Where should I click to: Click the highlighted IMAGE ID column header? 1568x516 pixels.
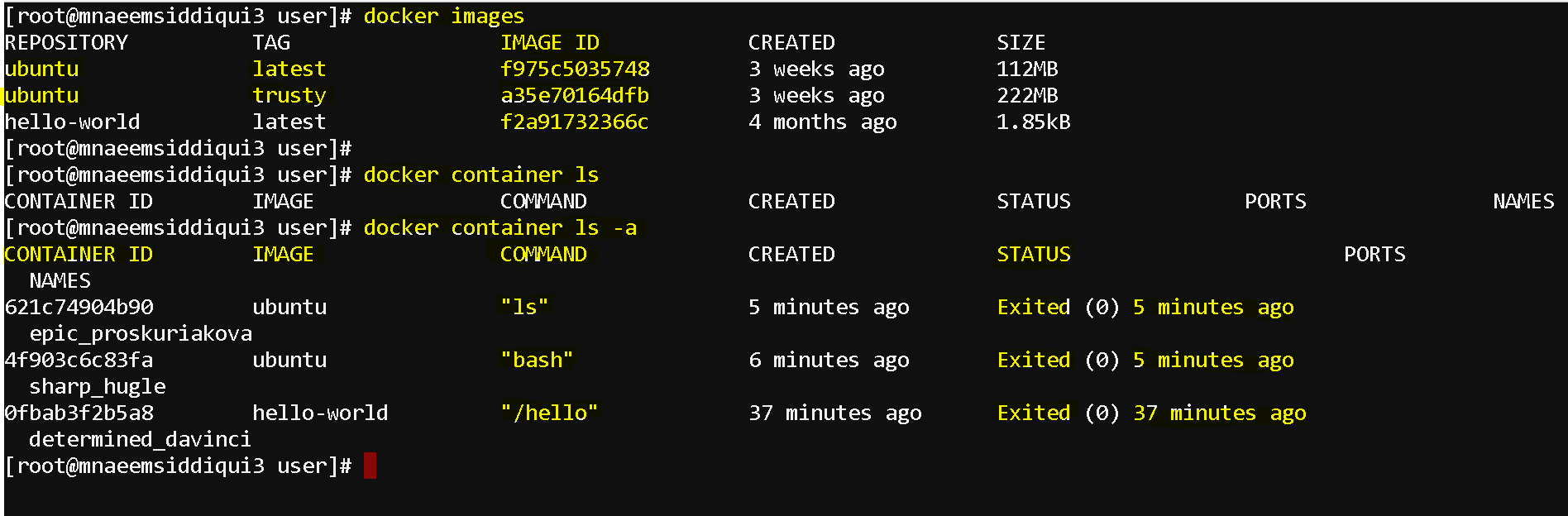tap(550, 42)
